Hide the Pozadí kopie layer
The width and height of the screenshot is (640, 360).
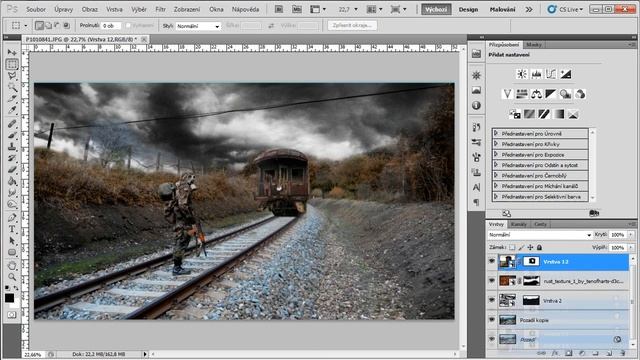(492, 320)
